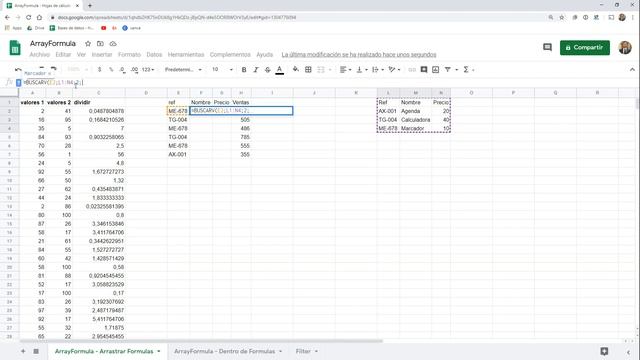
Task: Open Drive bookmark
Action: click(x=36, y=28)
